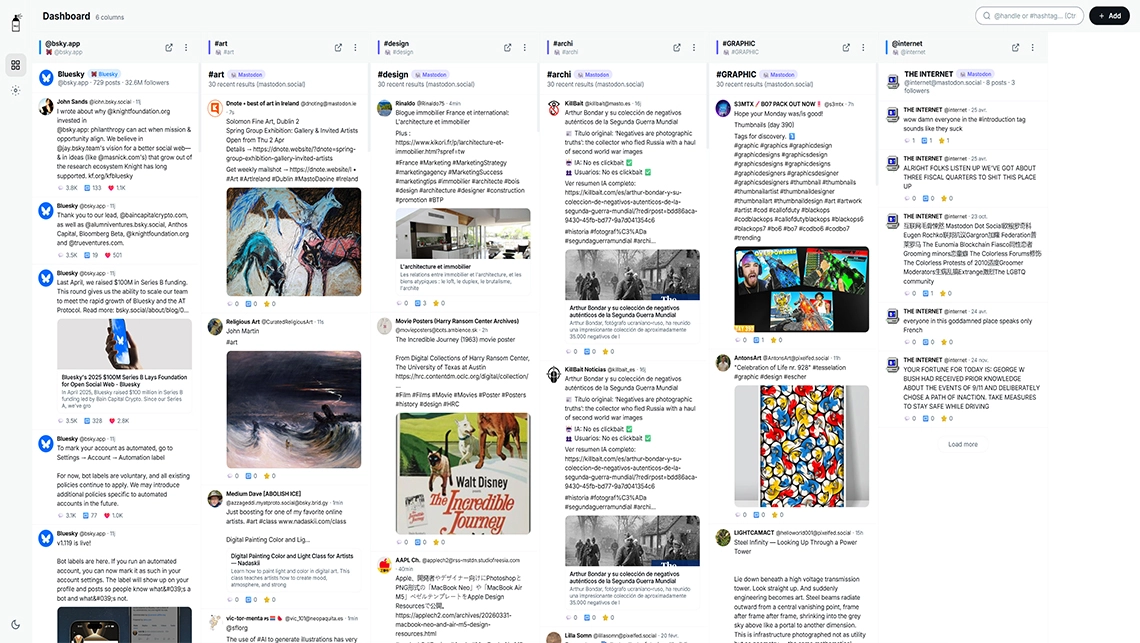The image size is (1140, 643).
Task: Repost the Bluesky post with 328 reposts
Action: click(x=93, y=420)
